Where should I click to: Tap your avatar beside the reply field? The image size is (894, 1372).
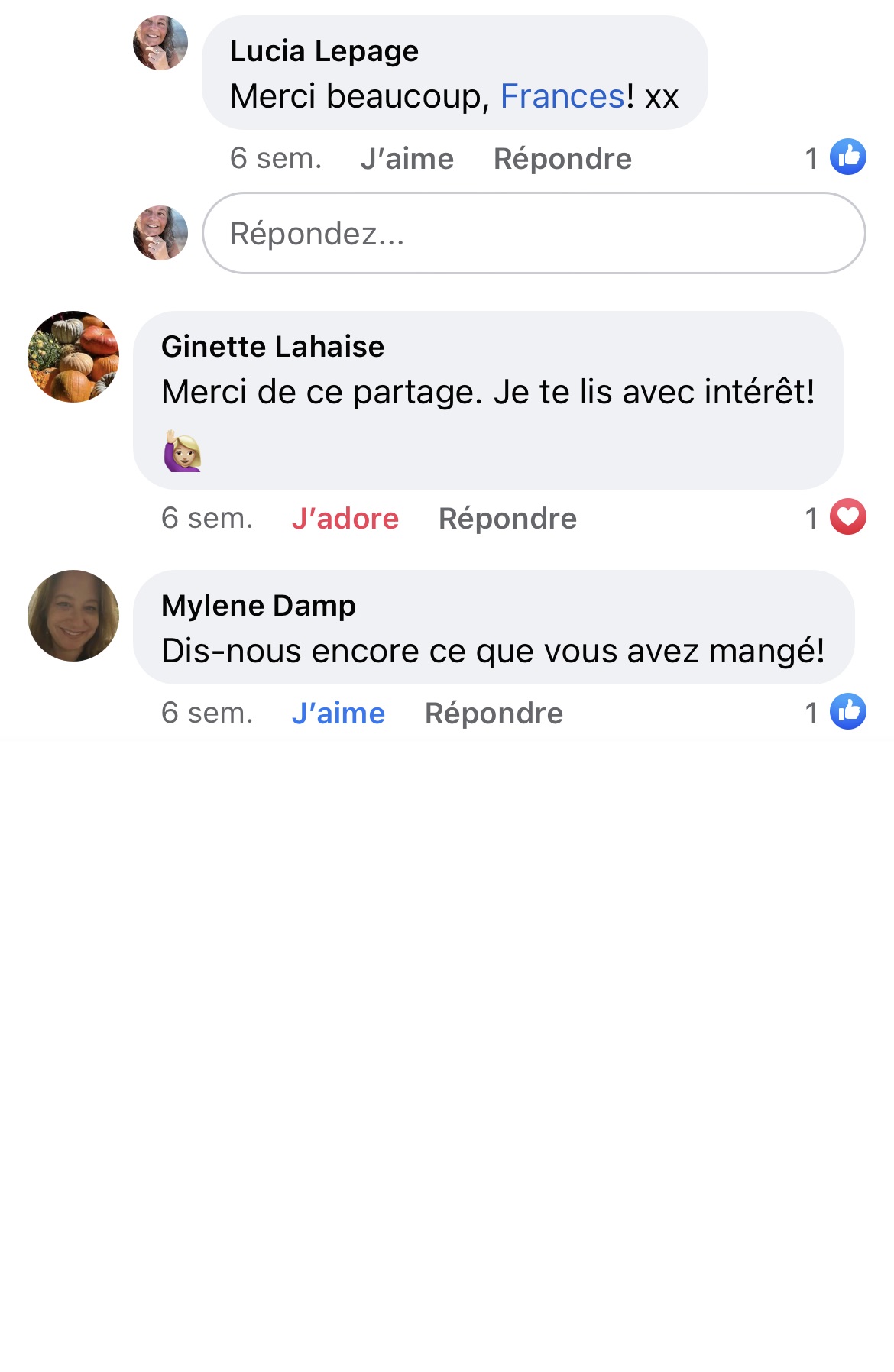[x=160, y=233]
